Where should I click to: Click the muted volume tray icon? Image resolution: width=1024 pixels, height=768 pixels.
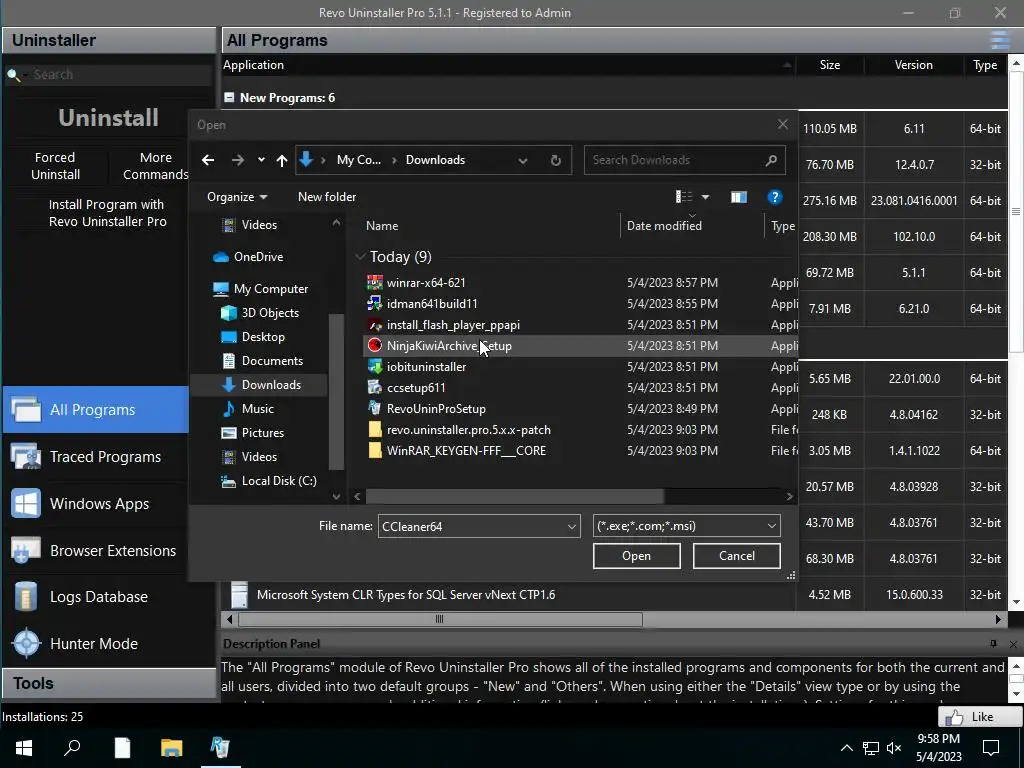pyautogui.click(x=894, y=748)
